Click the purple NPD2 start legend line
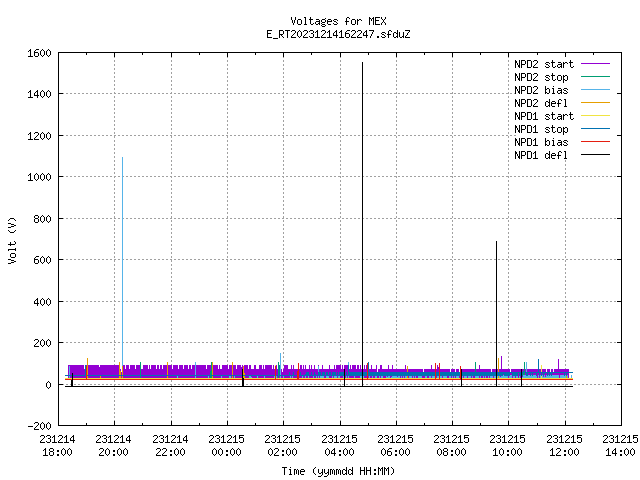640x480 pixels. (x=596, y=64)
